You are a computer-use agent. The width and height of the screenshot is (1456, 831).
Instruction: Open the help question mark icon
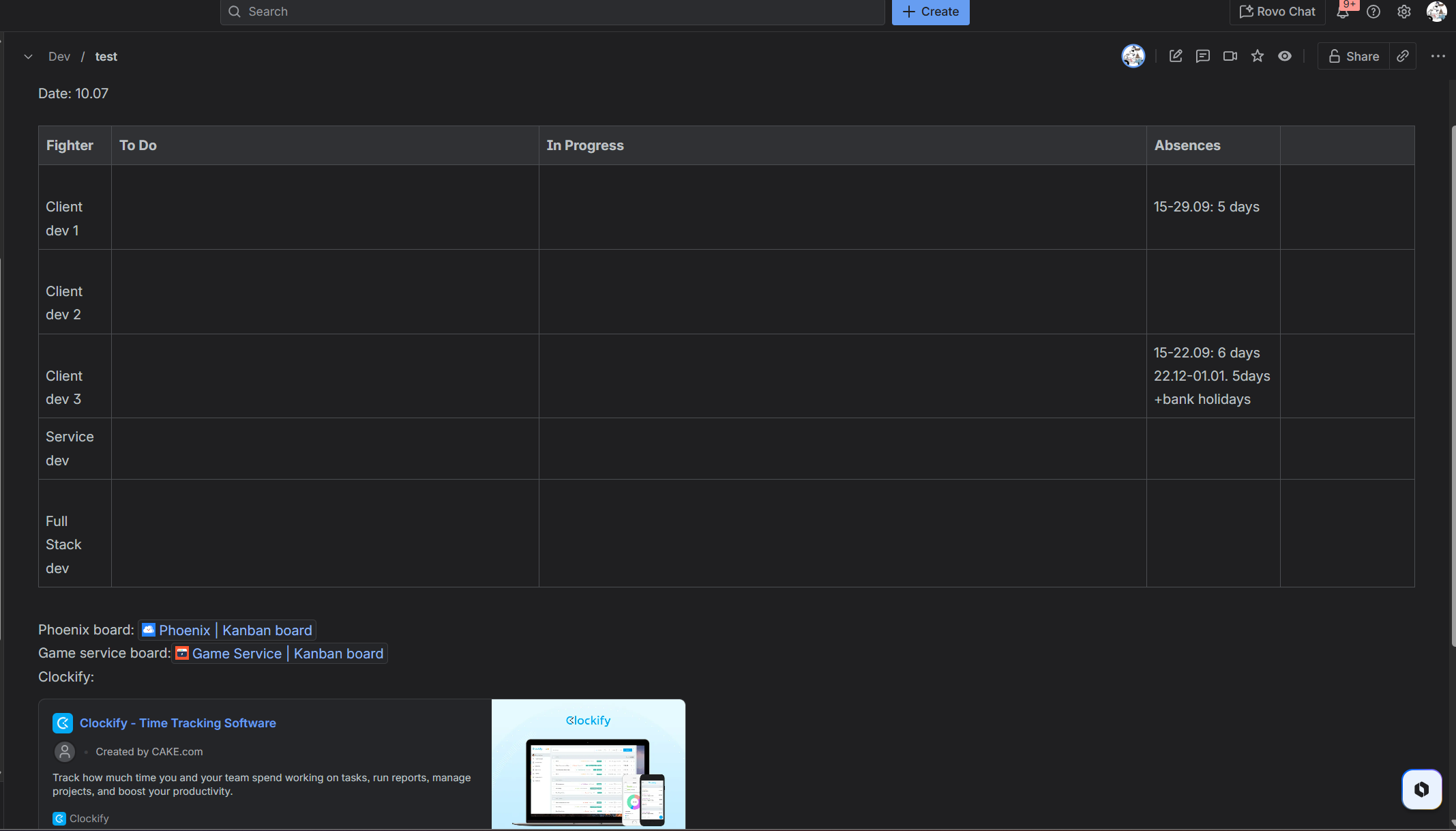[x=1373, y=12]
